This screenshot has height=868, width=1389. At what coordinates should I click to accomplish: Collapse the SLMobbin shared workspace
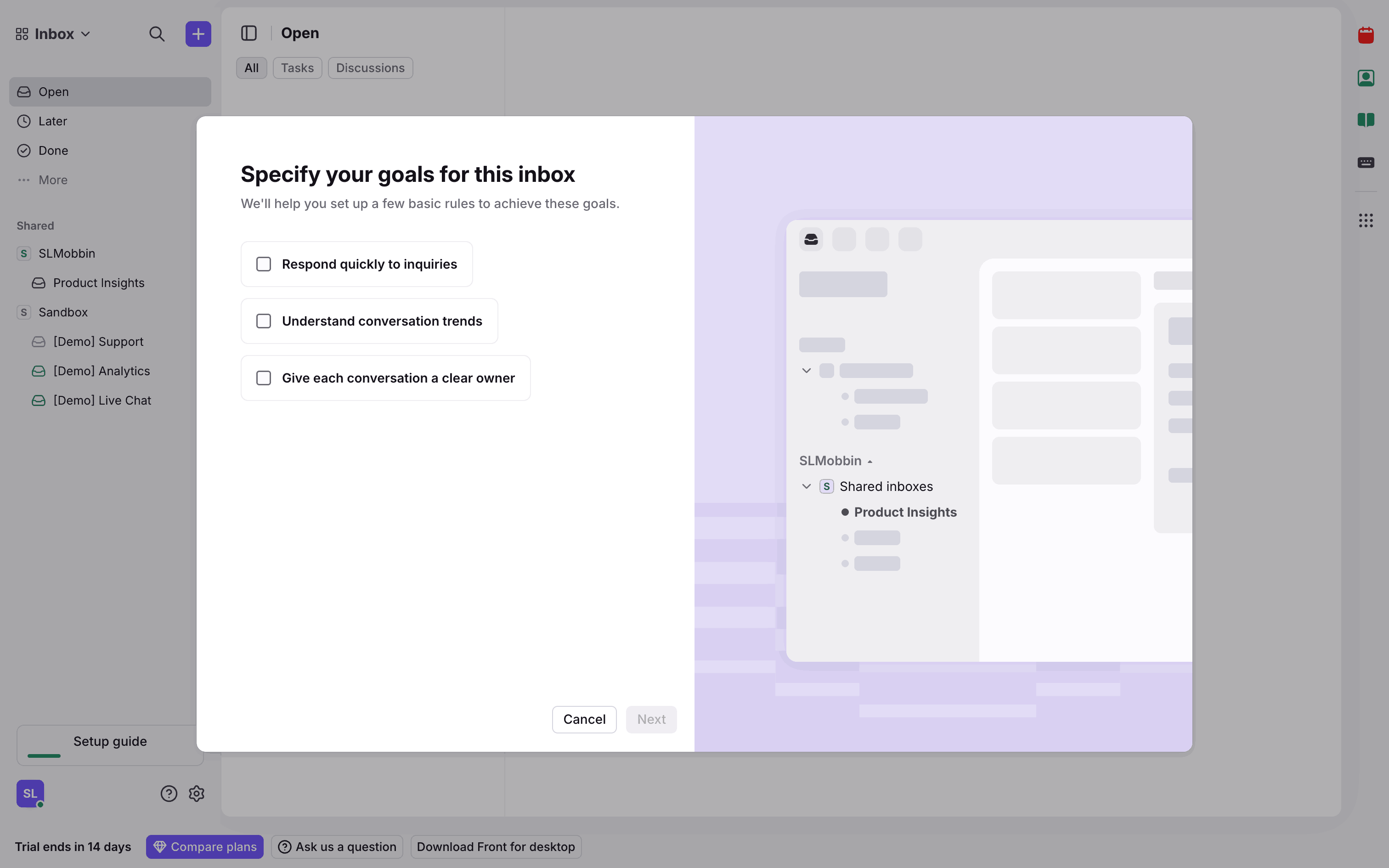pyautogui.click(x=66, y=253)
